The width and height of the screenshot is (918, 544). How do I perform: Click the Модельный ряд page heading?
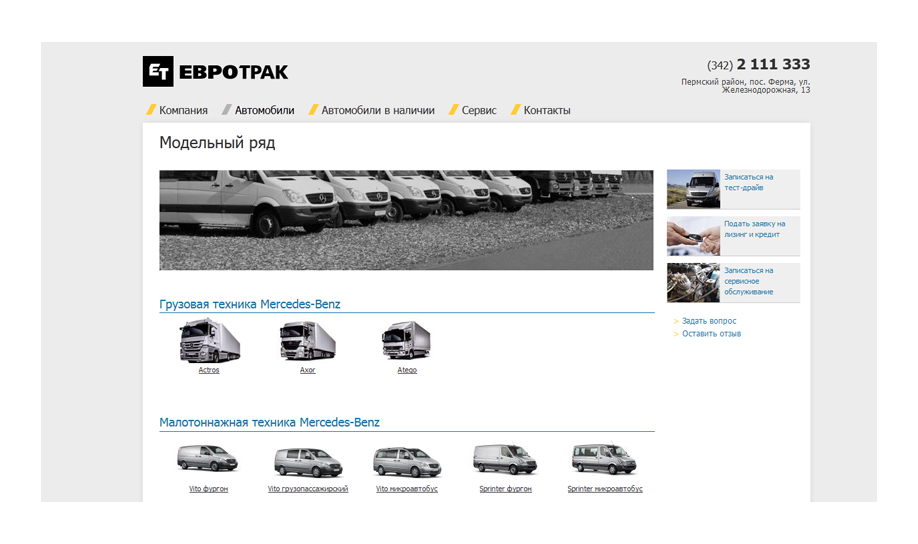point(217,143)
